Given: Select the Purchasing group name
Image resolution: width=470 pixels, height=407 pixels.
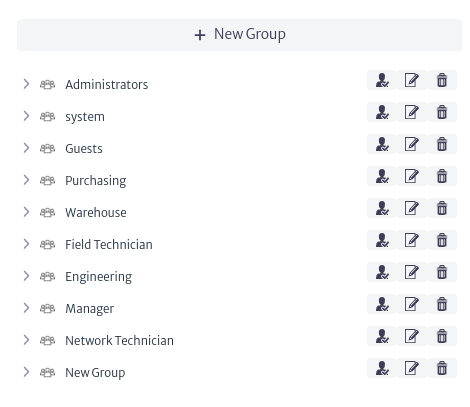Looking at the screenshot, I should pyautogui.click(x=96, y=181).
